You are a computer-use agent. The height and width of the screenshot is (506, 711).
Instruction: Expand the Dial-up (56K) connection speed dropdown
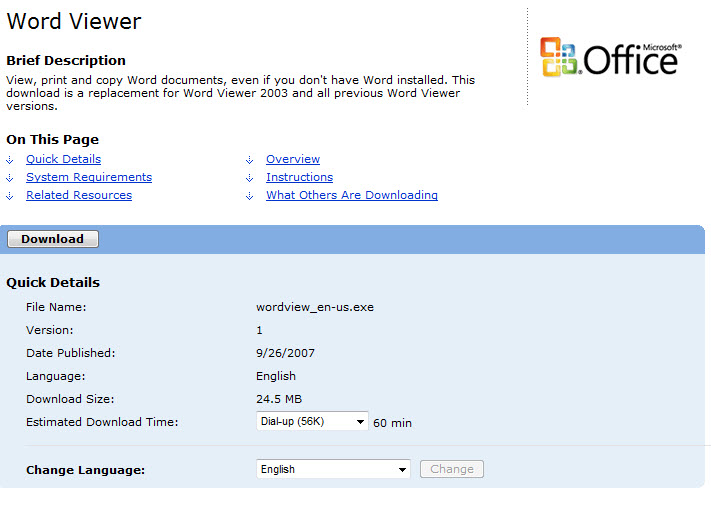coord(313,422)
